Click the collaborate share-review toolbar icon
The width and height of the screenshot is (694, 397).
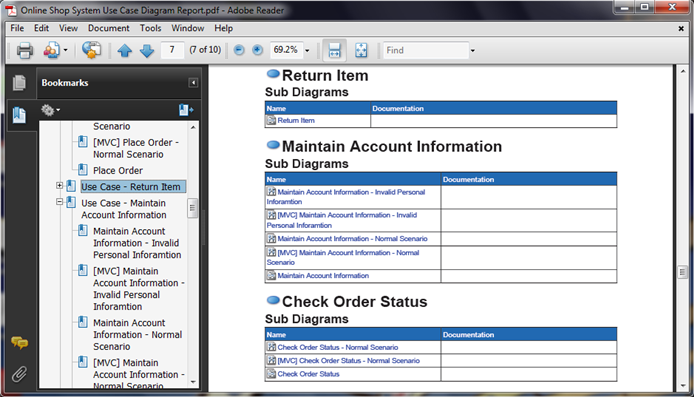[51, 50]
